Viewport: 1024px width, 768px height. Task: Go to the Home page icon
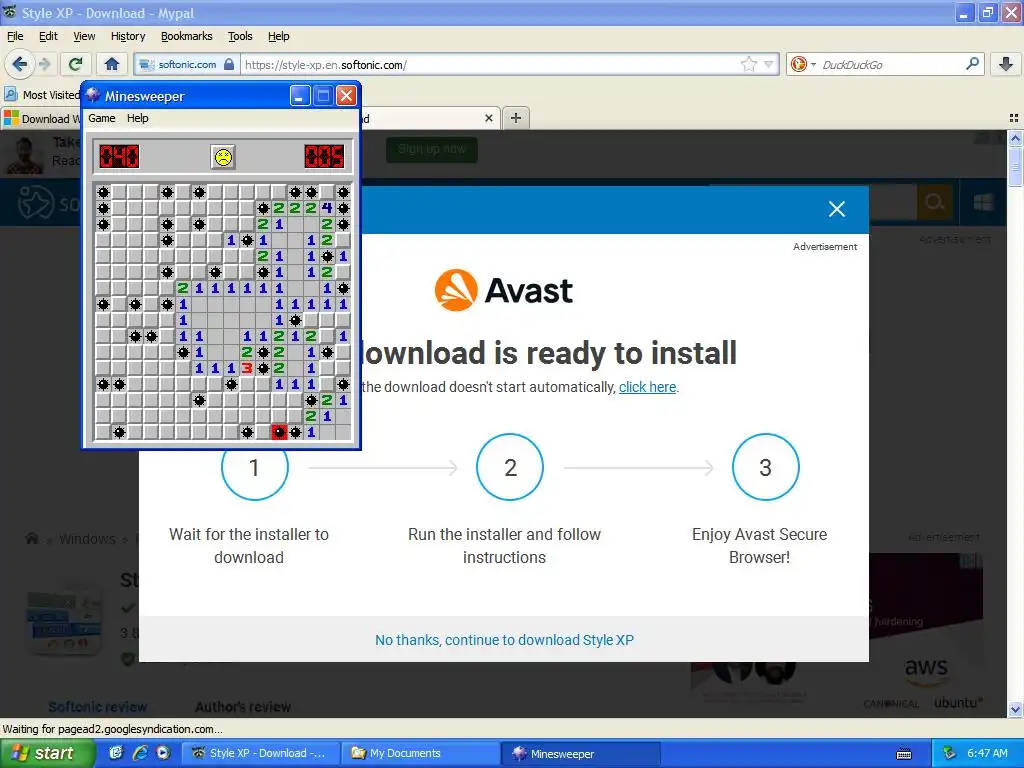[x=112, y=64]
